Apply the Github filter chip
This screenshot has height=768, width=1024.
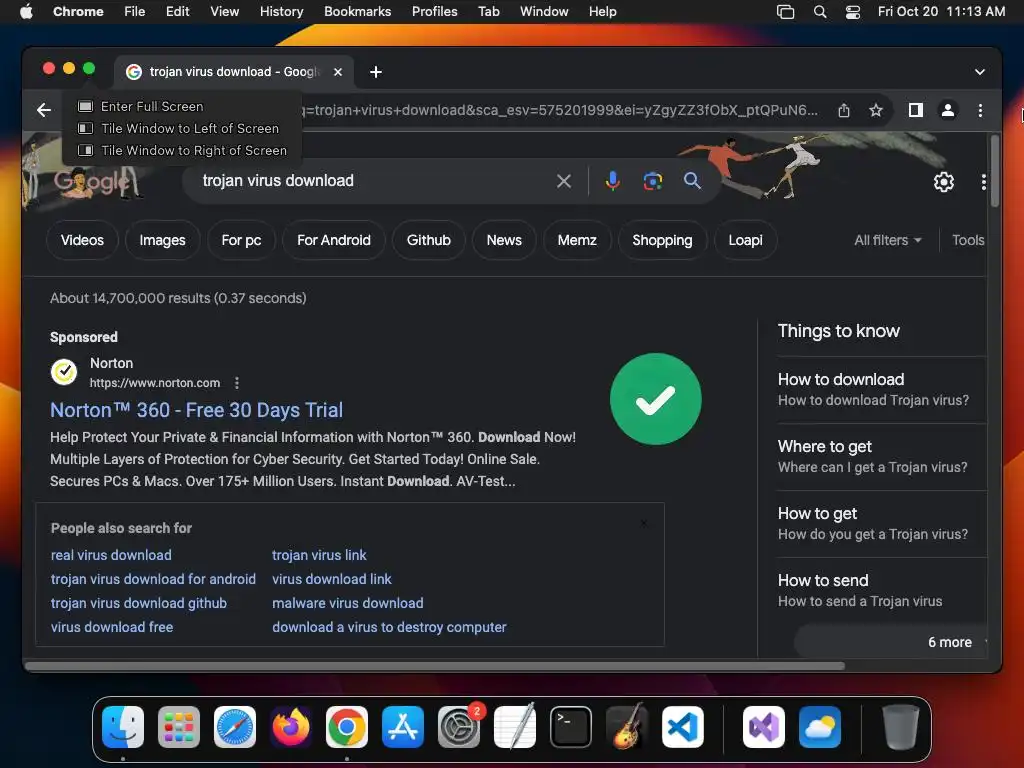click(428, 240)
